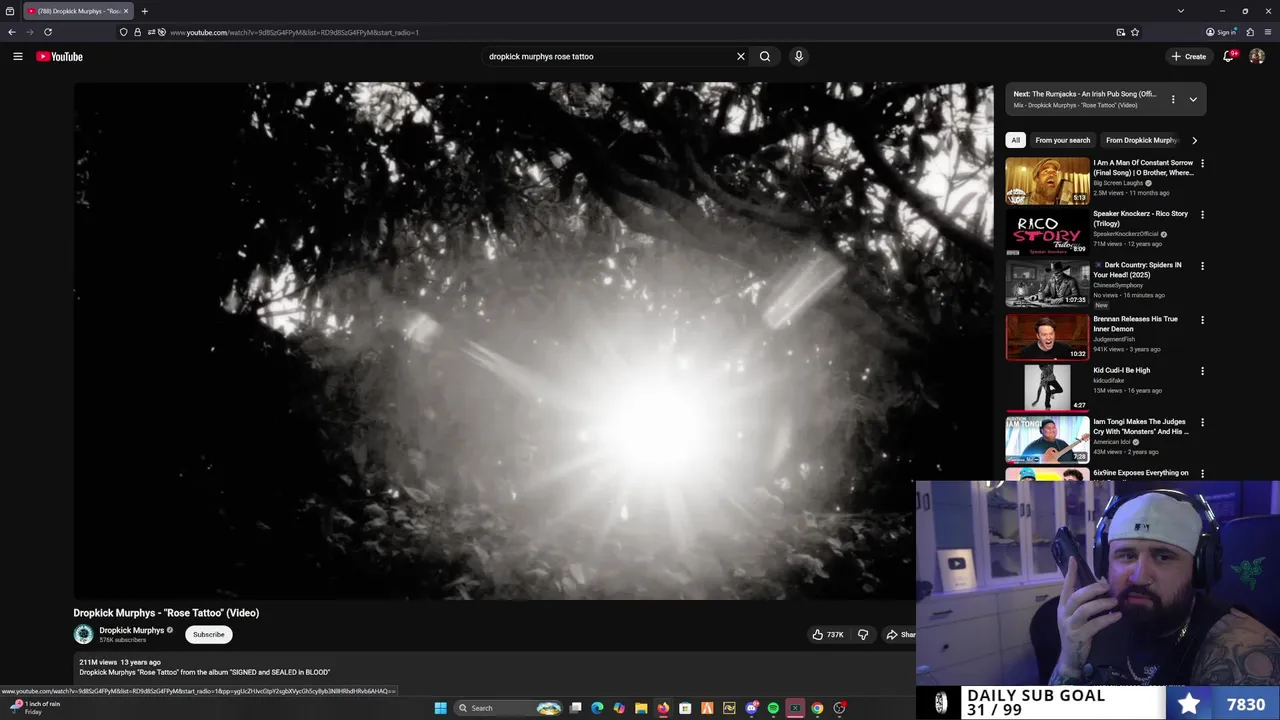Open Firefox application menu

coord(1268,32)
